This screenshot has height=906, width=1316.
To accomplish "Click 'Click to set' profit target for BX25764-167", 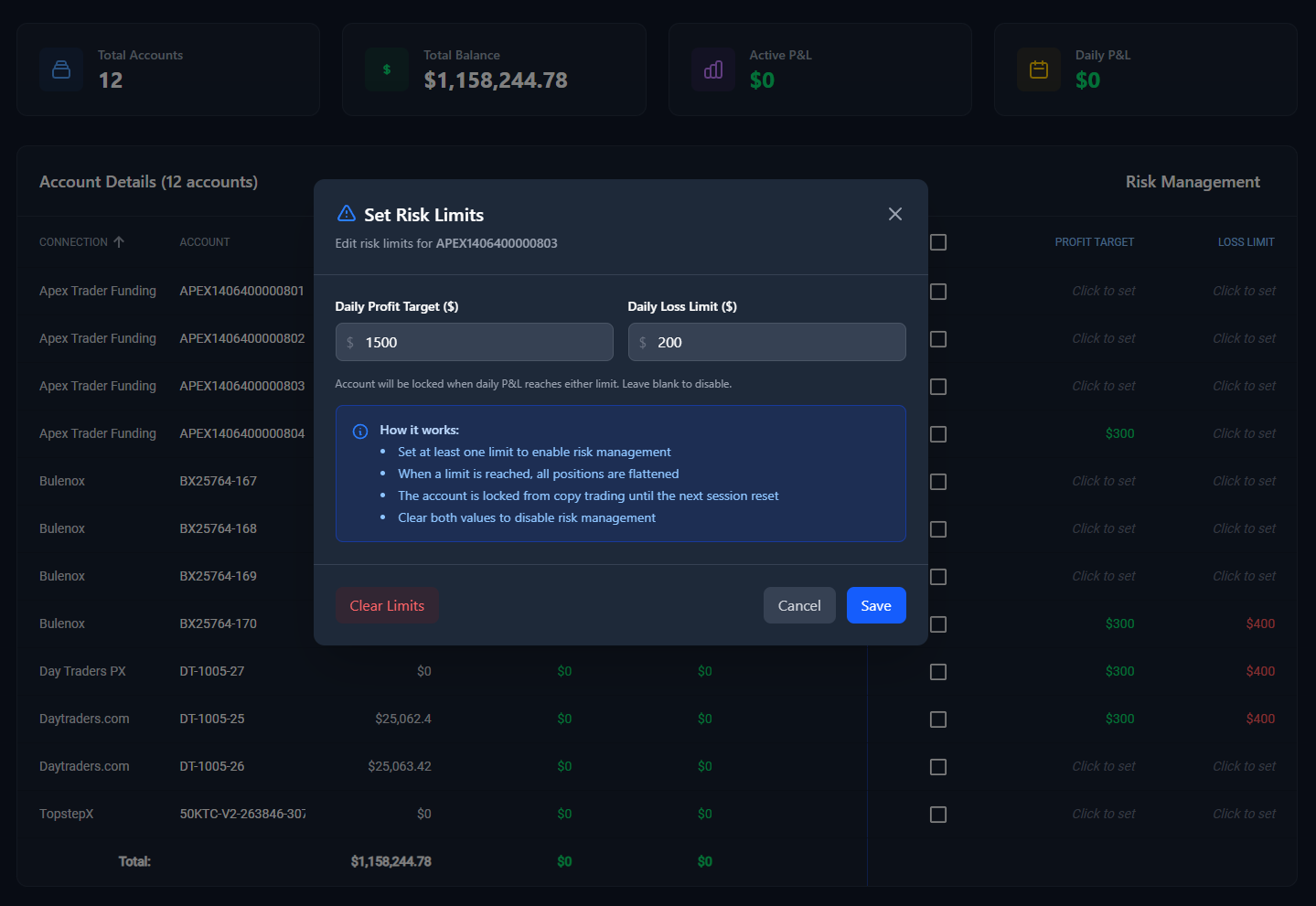I will click(1103, 480).
